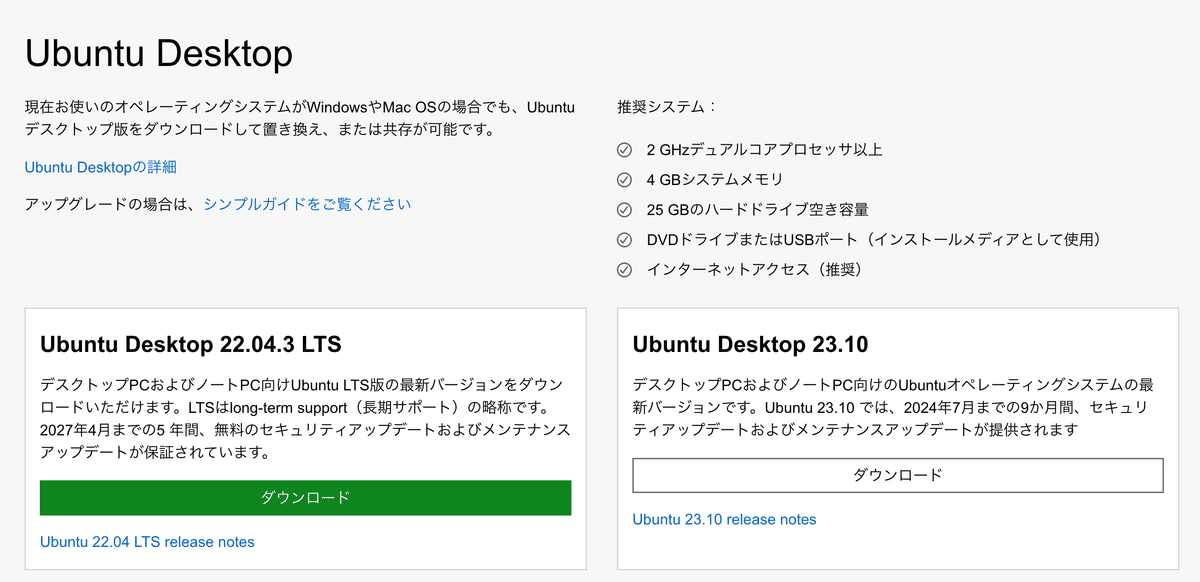Click the DVDドライブまたはUSBポート requirement text

873,240
